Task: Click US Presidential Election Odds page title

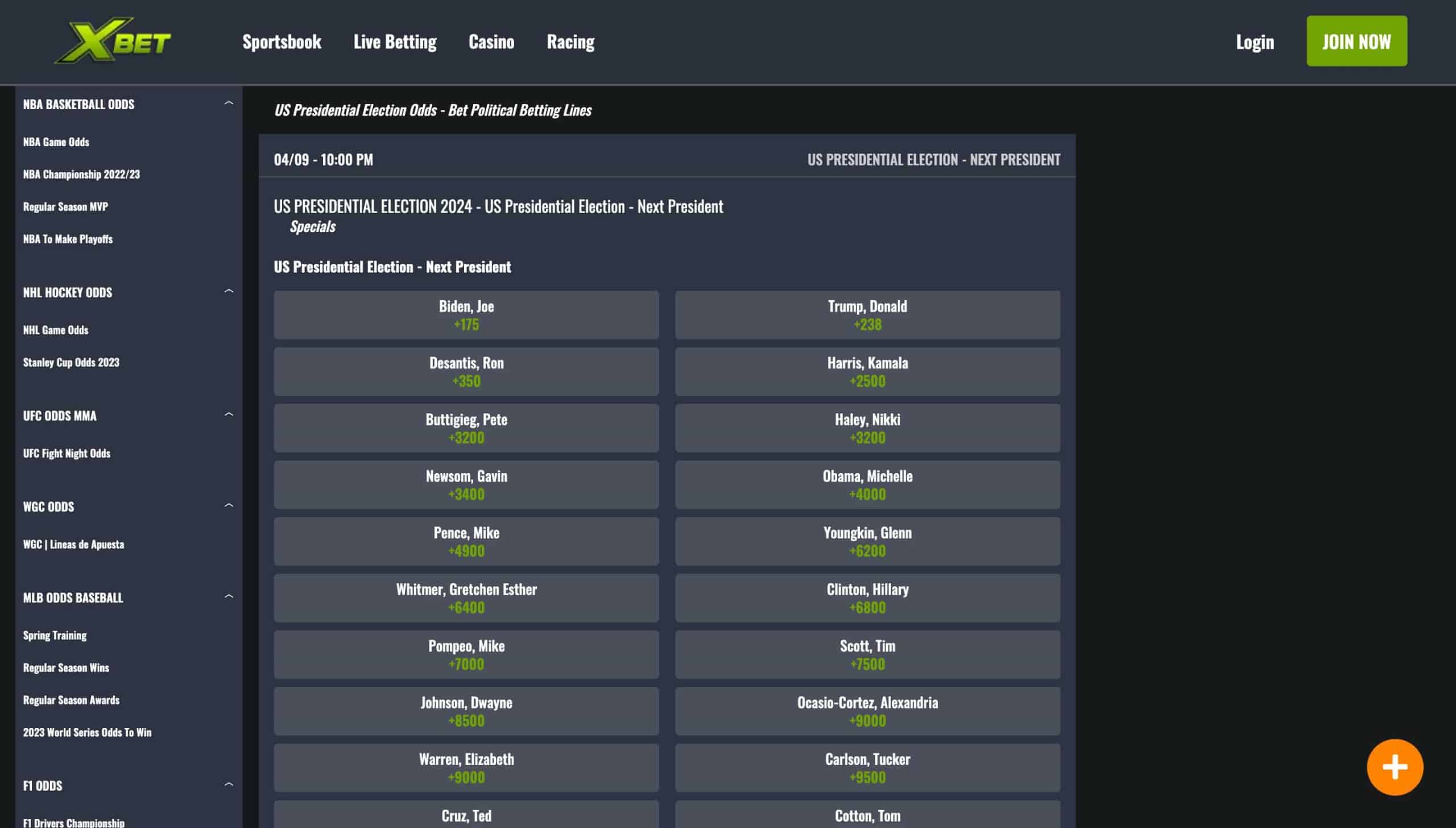Action: [433, 110]
